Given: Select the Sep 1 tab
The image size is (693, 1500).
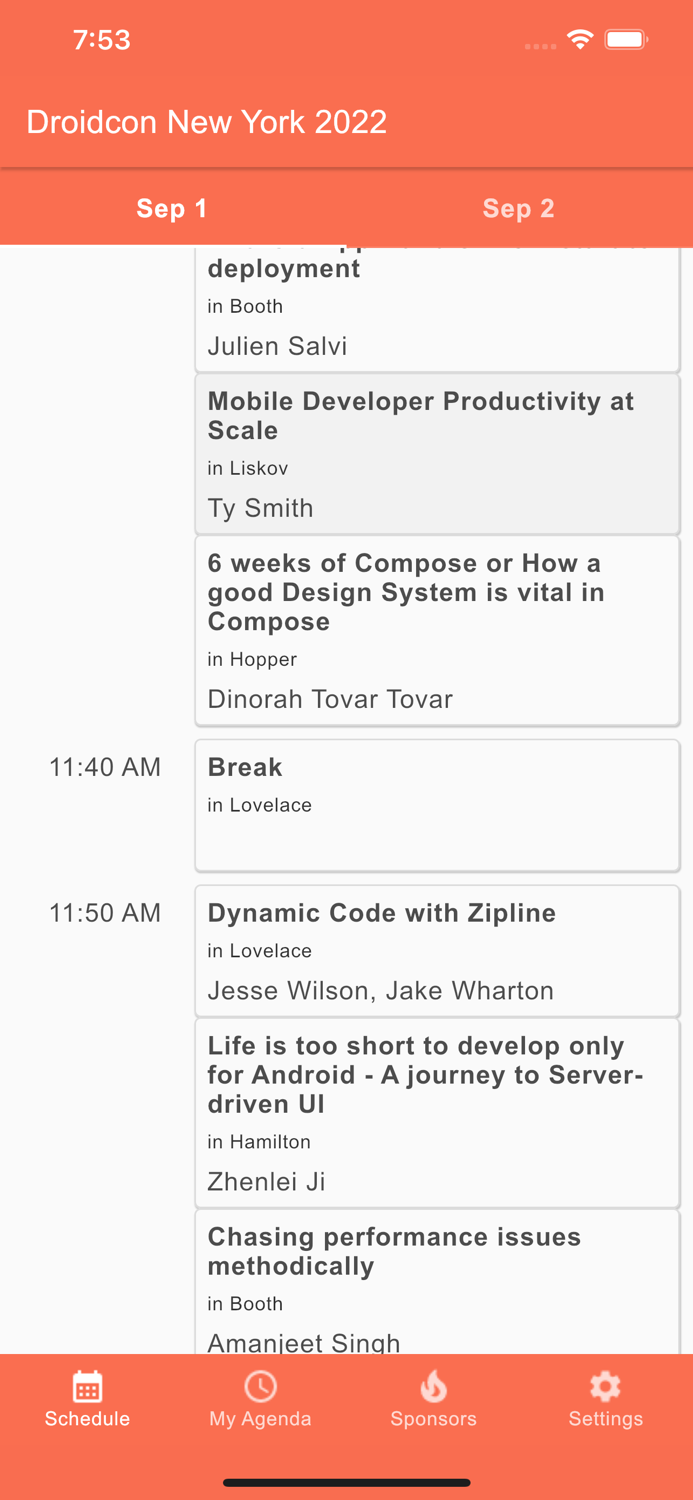Looking at the screenshot, I should (x=171, y=209).
